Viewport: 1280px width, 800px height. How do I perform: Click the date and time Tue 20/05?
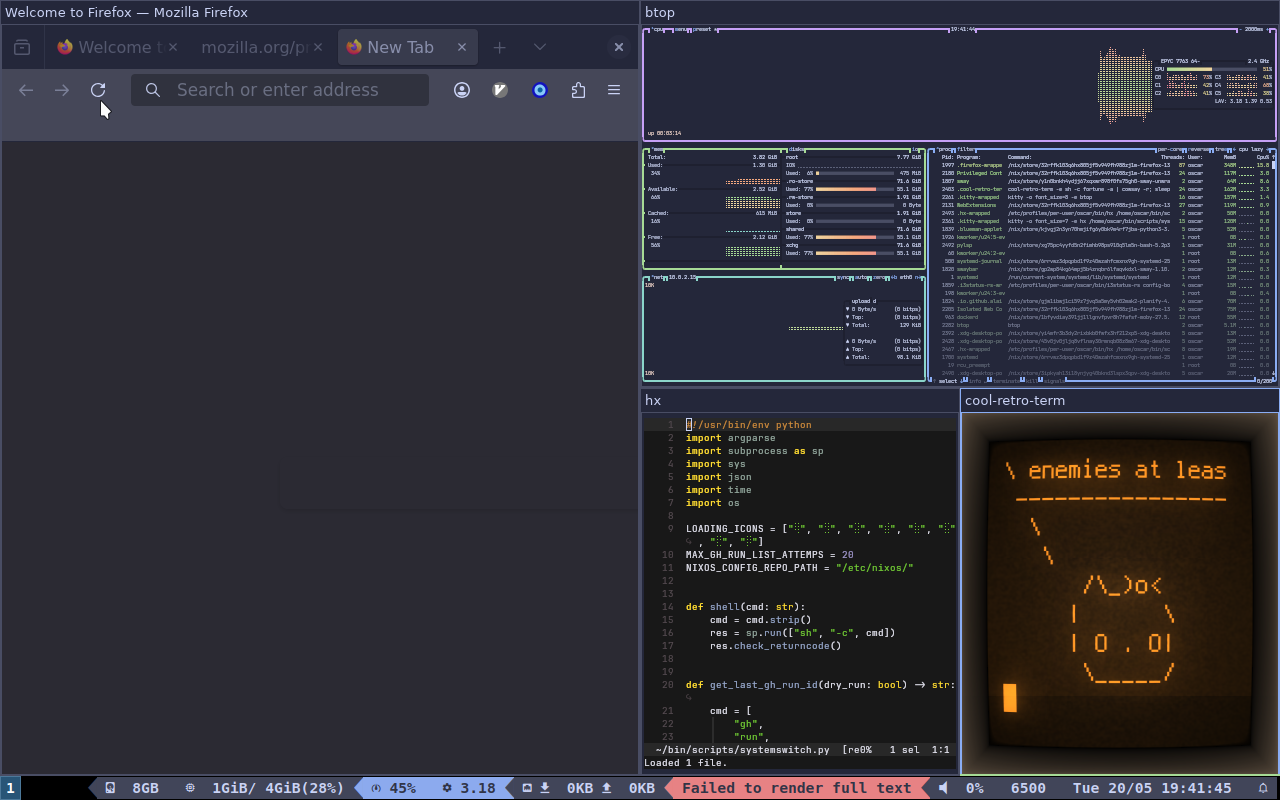tap(1152, 788)
